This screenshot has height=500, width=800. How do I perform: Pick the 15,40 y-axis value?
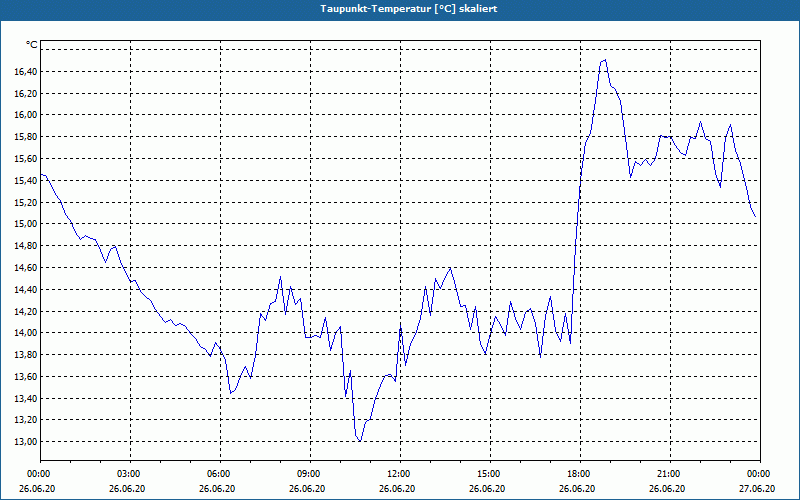26,180
